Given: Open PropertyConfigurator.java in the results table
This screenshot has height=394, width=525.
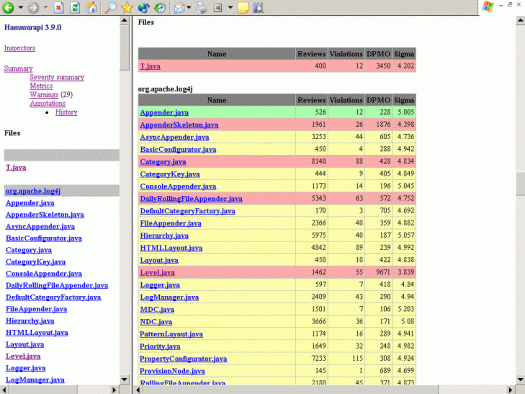Looking at the screenshot, I should 183,359.
